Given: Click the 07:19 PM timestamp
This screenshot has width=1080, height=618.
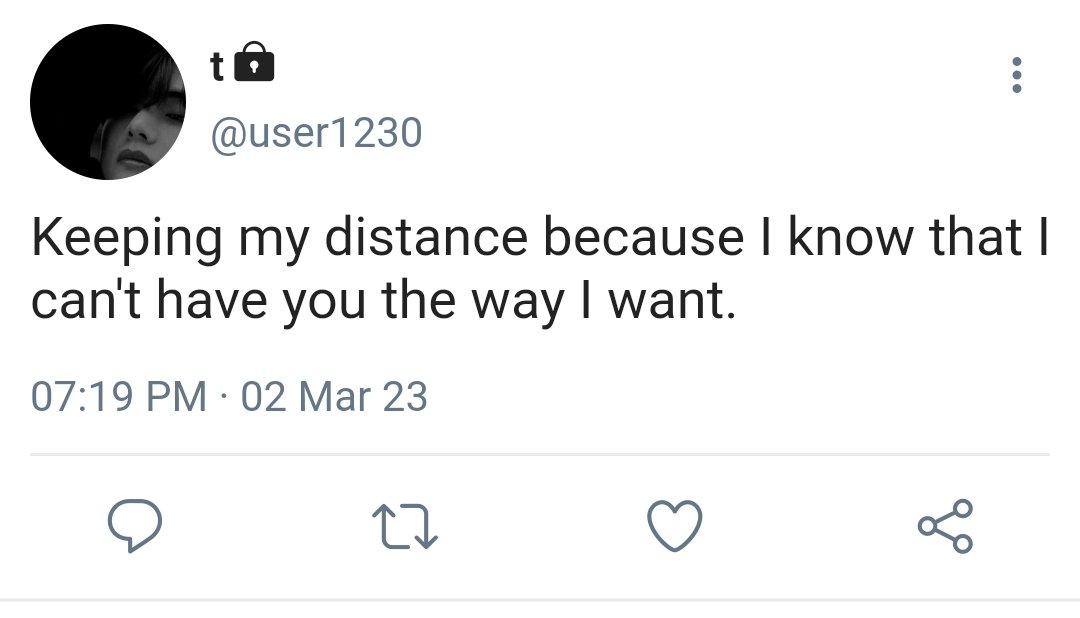Looking at the screenshot, I should click(118, 397).
